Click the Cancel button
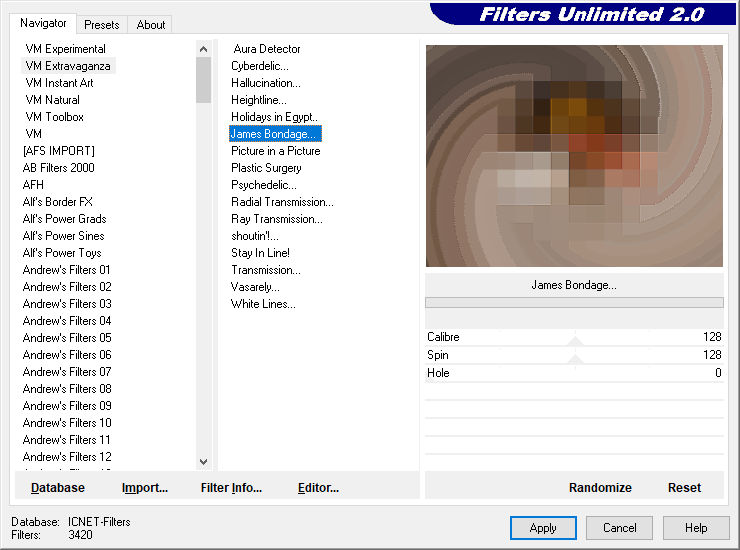740x550 pixels. point(620,528)
